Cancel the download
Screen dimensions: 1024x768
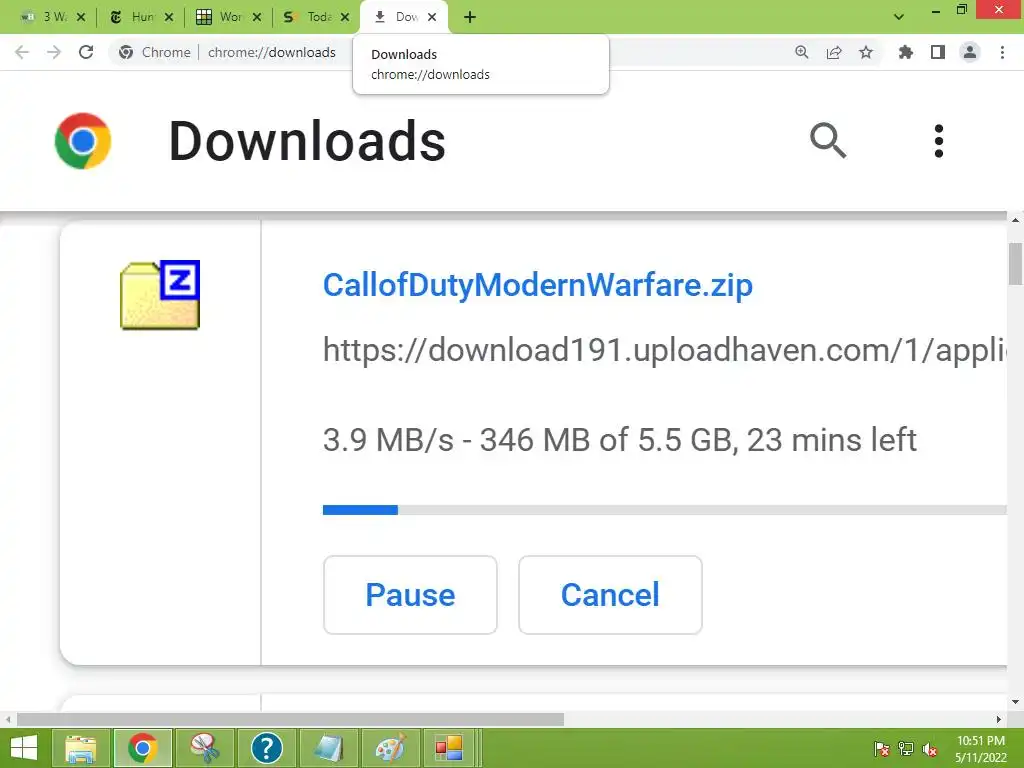click(x=610, y=595)
